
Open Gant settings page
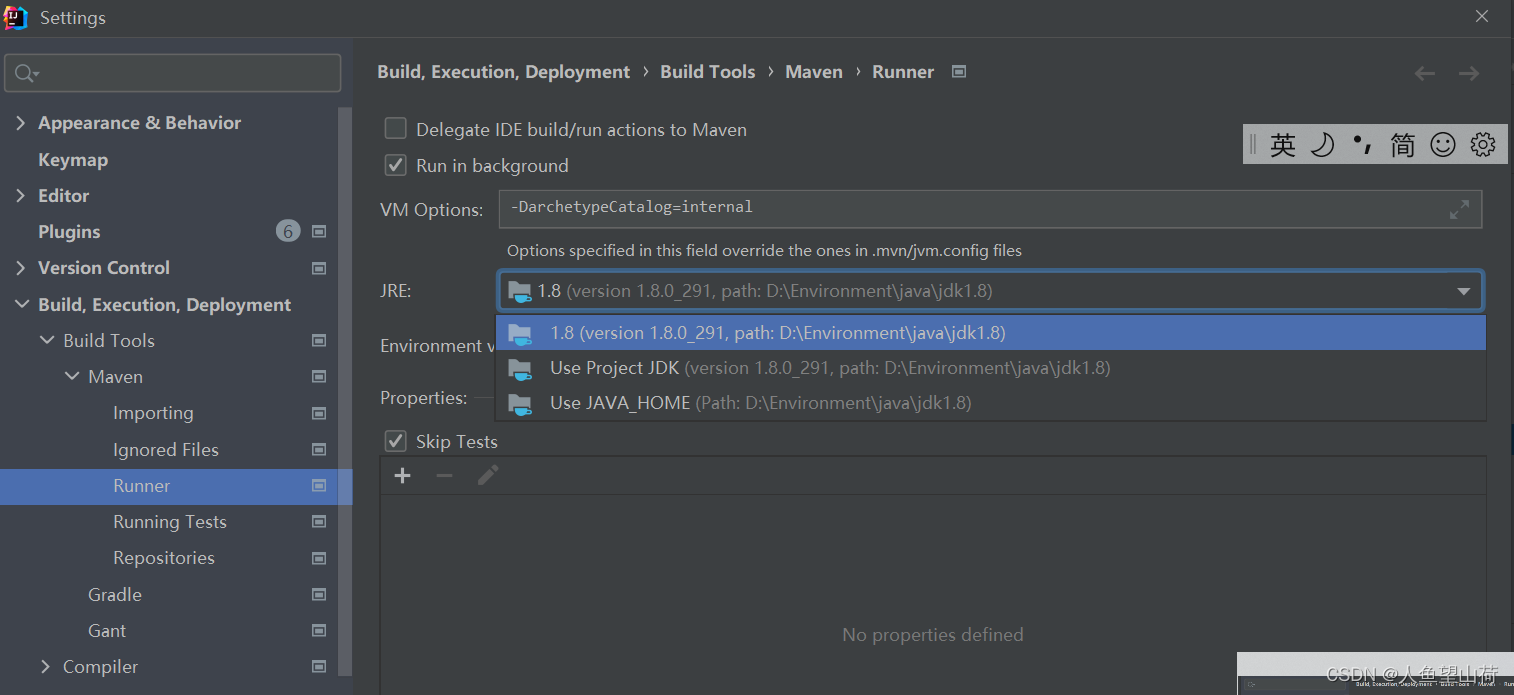click(107, 631)
